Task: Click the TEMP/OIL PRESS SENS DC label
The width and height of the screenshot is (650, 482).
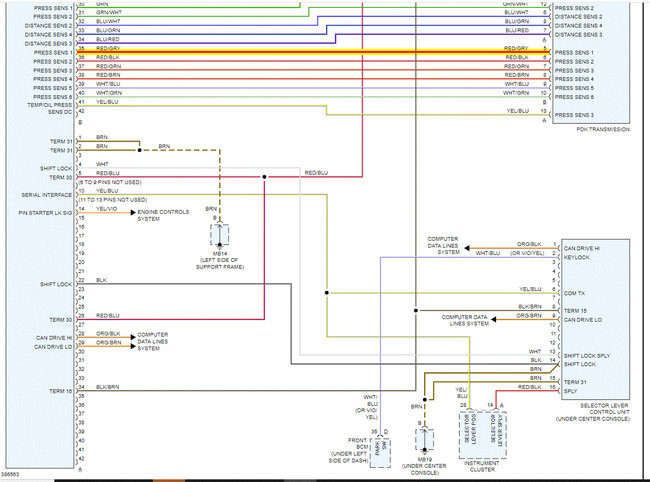Action: pyautogui.click(x=50, y=109)
